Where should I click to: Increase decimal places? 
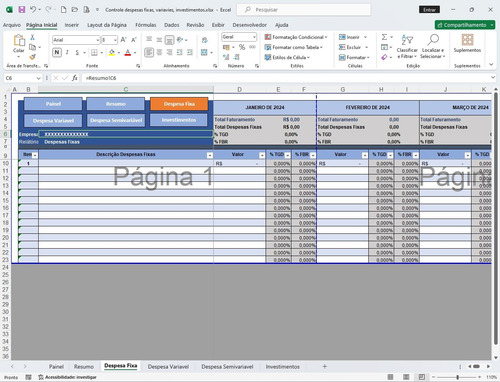(x=226, y=57)
